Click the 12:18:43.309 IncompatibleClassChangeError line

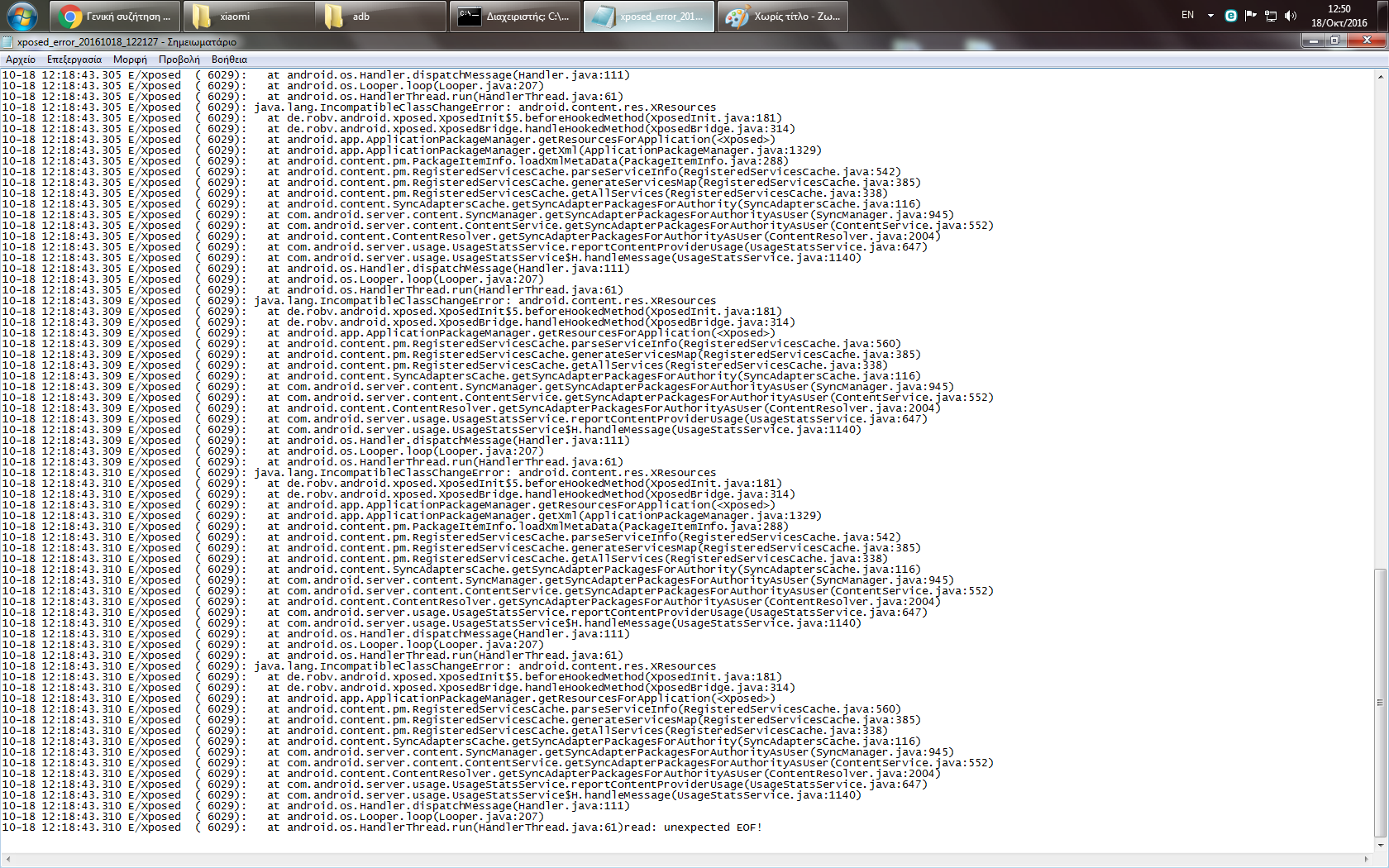[x=359, y=301]
